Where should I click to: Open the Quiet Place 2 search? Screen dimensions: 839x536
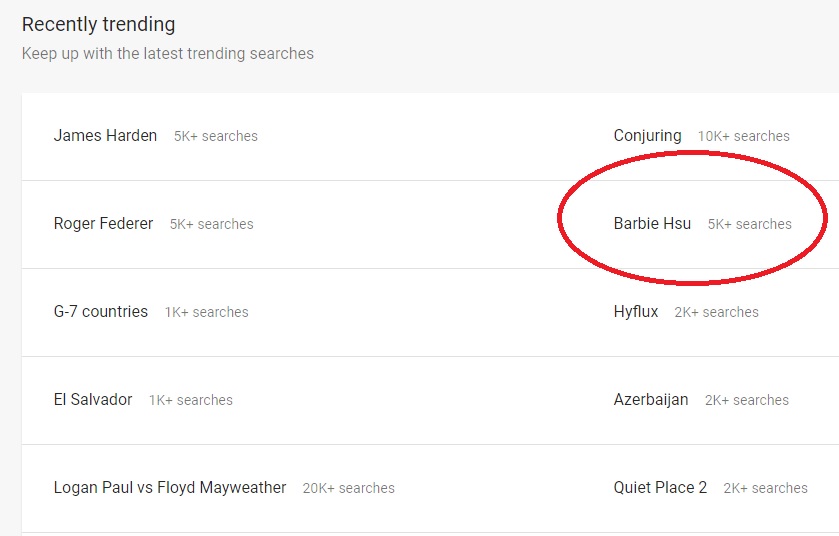pos(660,487)
